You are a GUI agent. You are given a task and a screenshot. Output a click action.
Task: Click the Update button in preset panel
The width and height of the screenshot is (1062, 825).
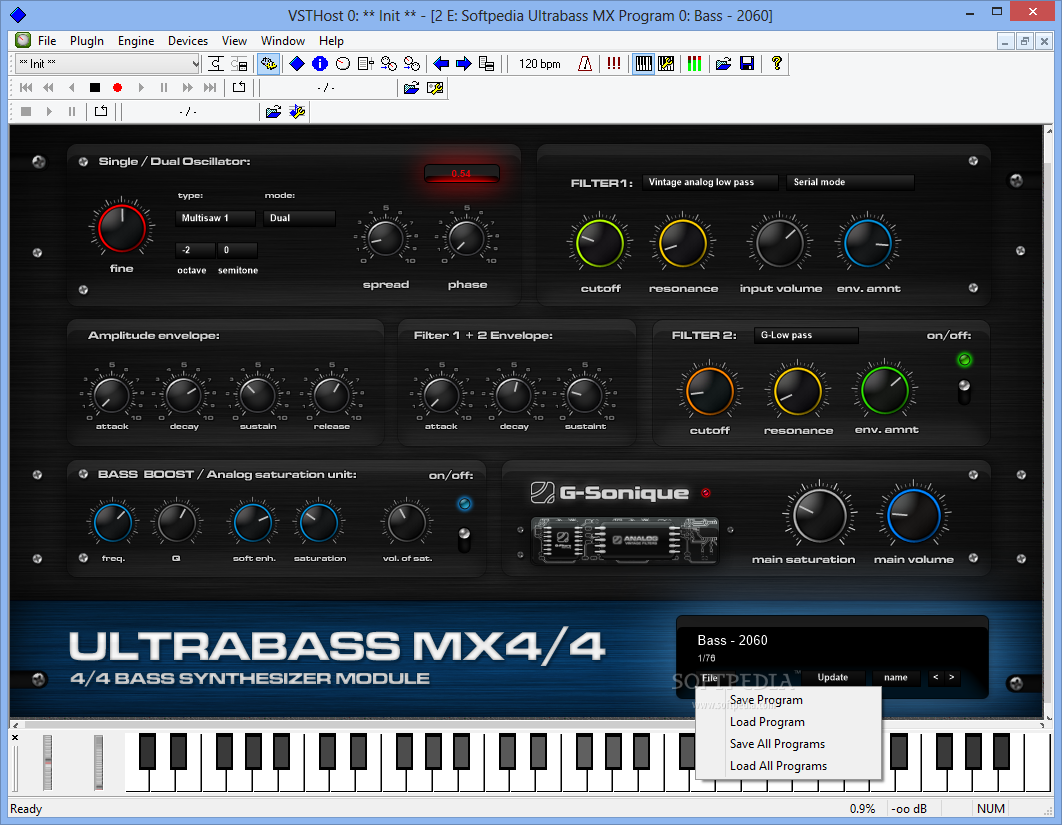coord(832,677)
